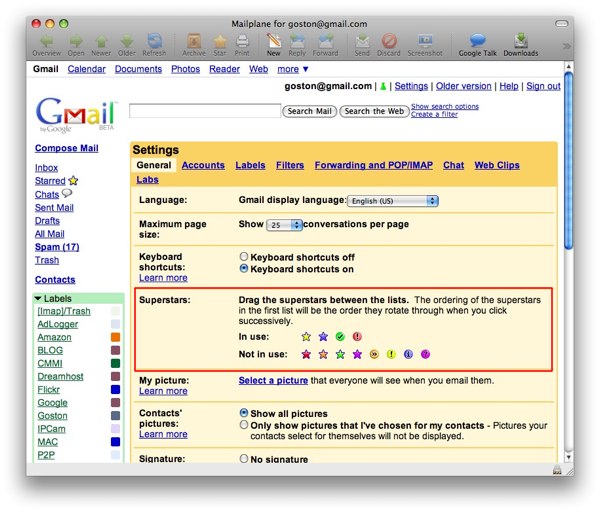Click the purple question mark superstar
The width and height of the screenshot is (600, 512).
click(425, 354)
